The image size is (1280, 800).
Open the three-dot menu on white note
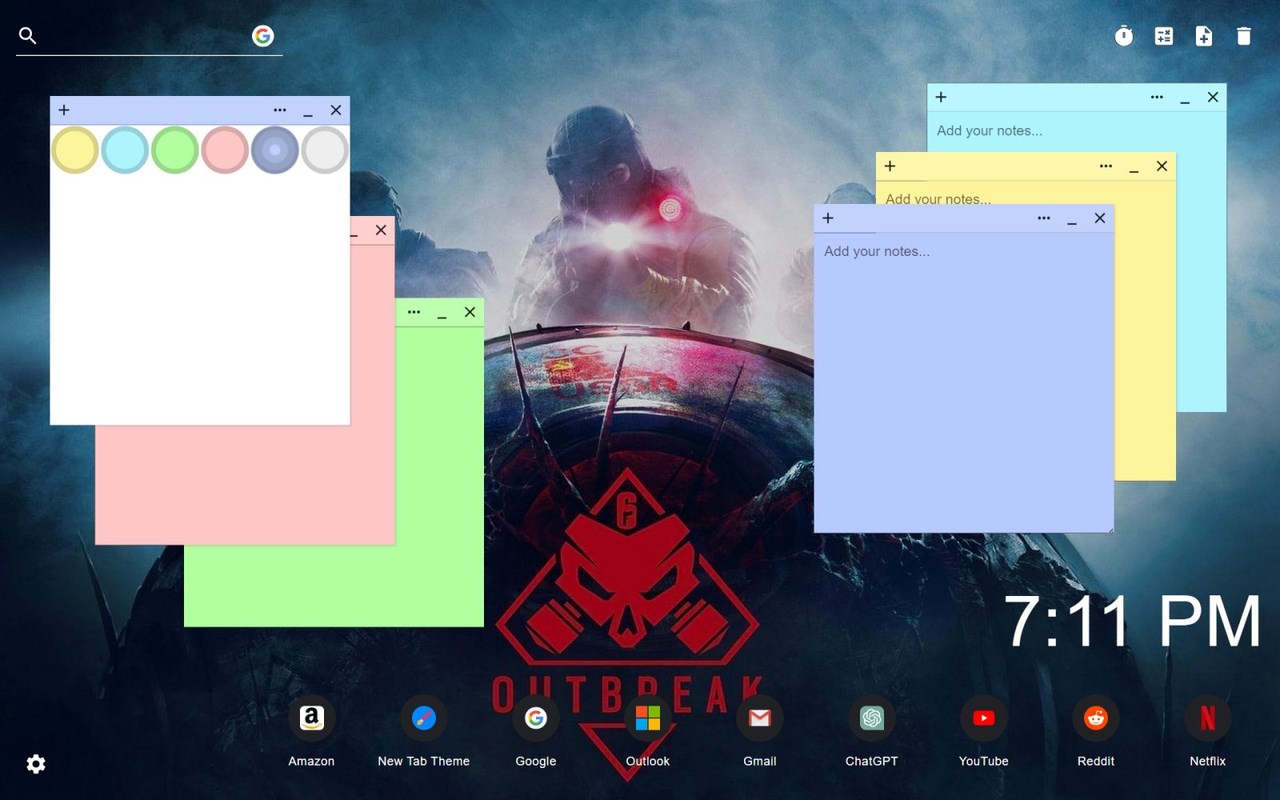click(x=280, y=110)
